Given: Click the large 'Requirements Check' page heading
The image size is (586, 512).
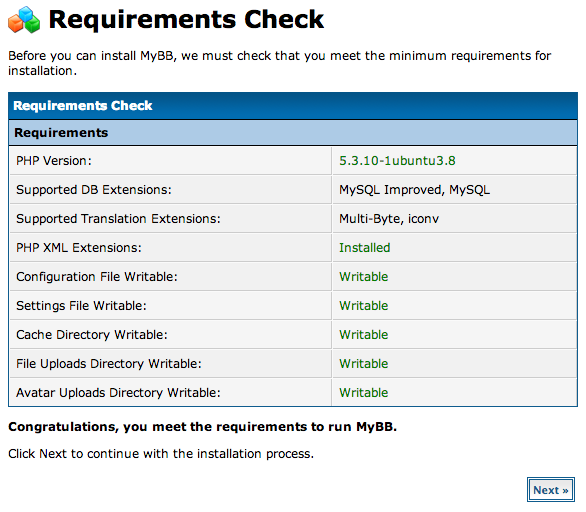Looking at the screenshot, I should (186, 19).
